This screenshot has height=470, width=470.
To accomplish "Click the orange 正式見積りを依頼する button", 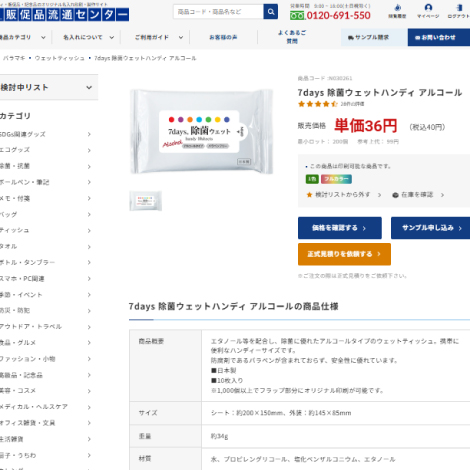I will (344, 254).
